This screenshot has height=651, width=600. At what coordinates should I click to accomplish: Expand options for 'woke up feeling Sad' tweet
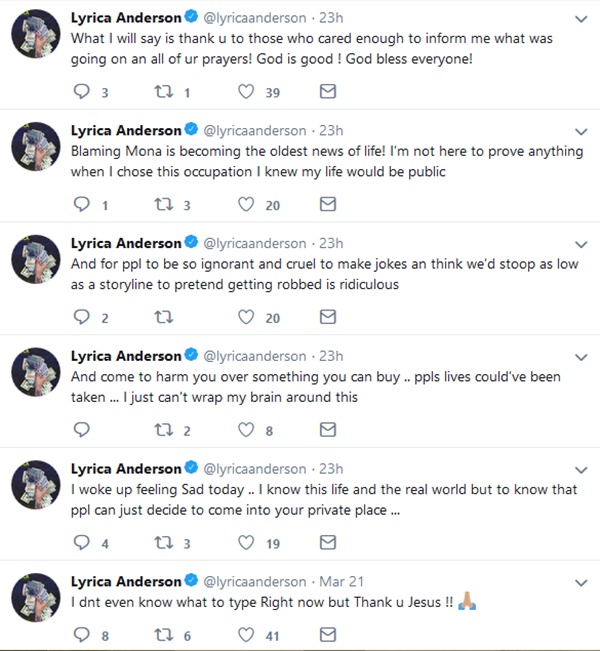[x=581, y=470]
